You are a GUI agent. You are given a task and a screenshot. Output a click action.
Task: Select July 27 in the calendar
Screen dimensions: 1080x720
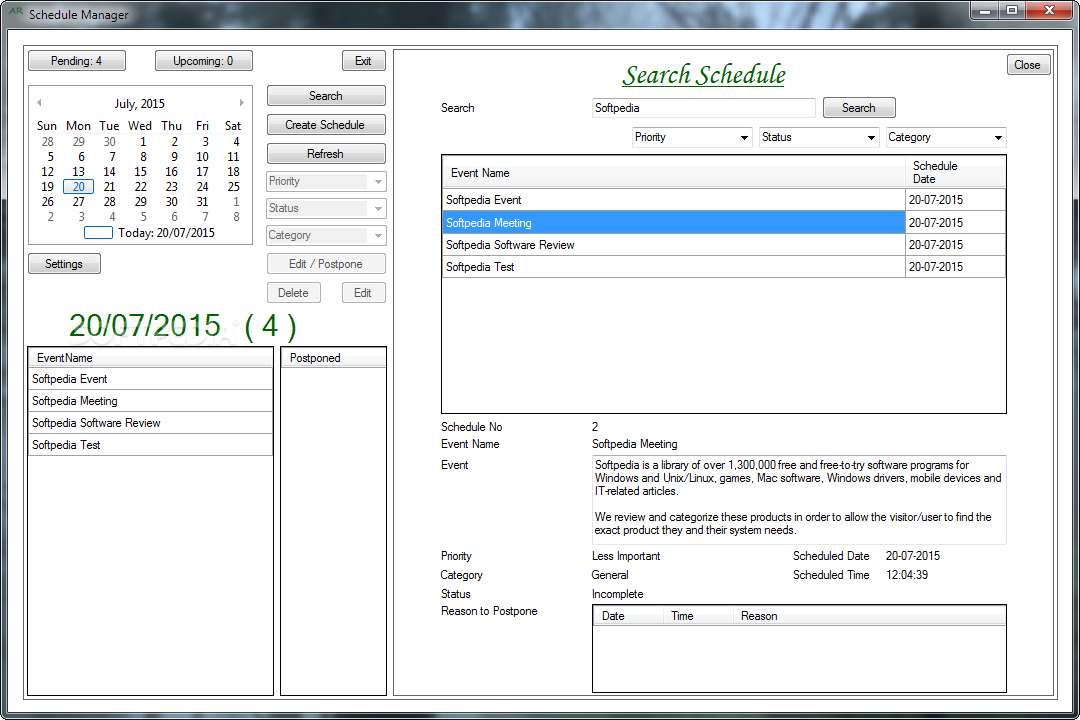79,202
